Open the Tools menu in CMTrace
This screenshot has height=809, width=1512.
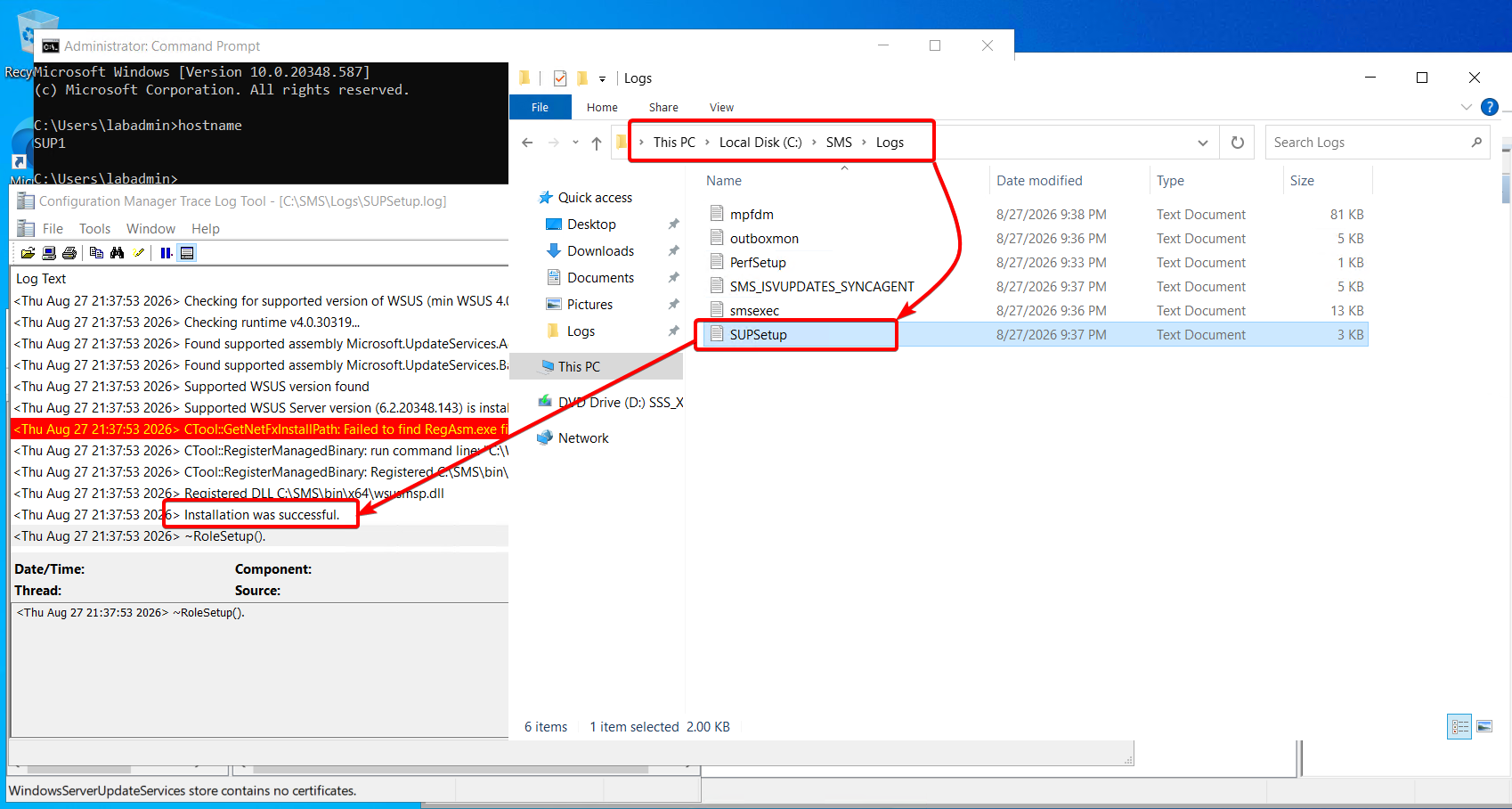tap(95, 229)
